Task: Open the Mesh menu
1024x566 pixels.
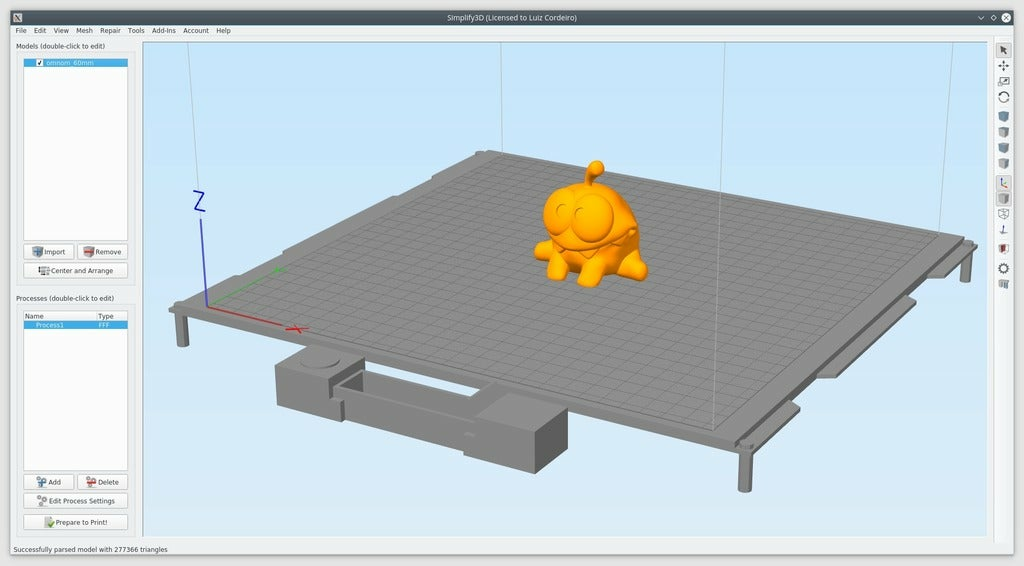Action: tap(84, 31)
